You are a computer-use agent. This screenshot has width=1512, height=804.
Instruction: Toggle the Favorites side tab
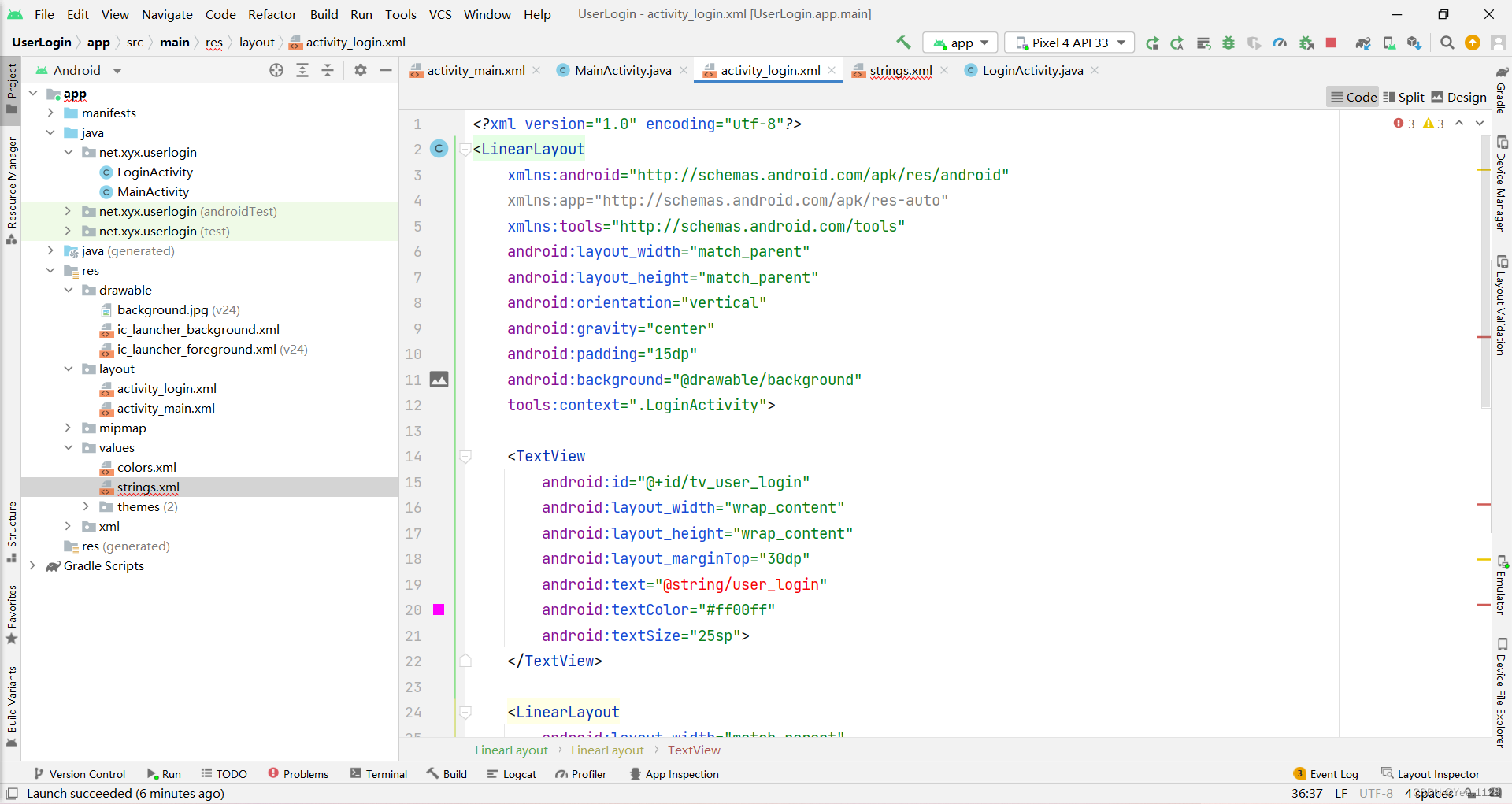pos(11,614)
